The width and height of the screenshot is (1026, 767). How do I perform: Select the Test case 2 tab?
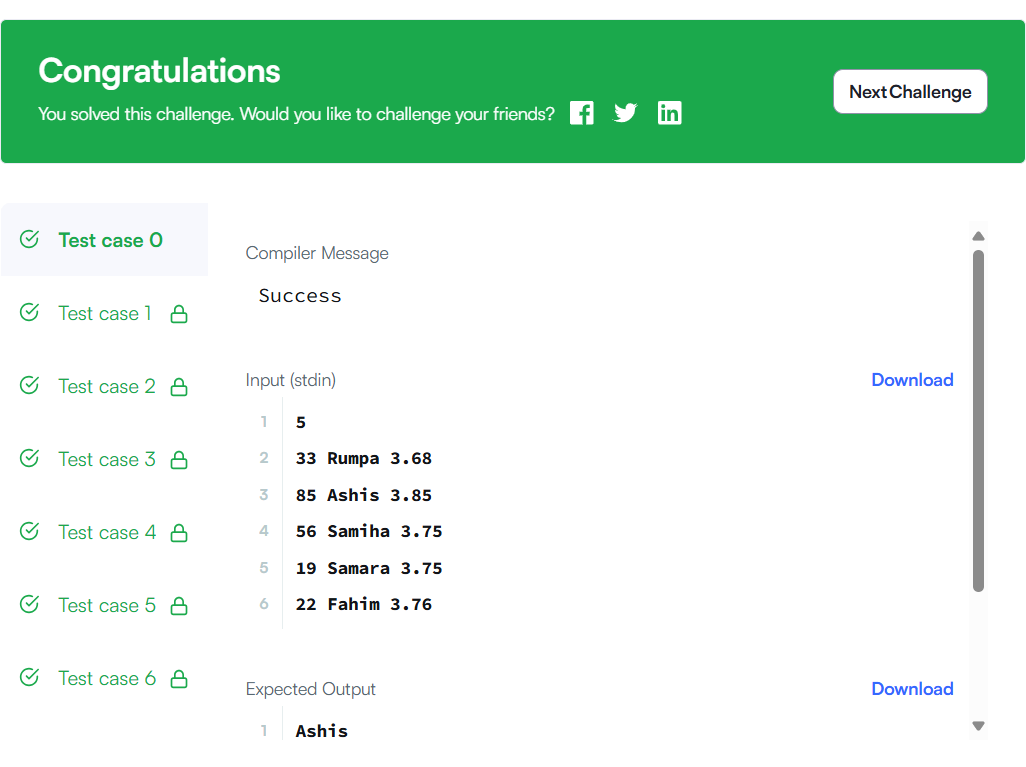(105, 386)
